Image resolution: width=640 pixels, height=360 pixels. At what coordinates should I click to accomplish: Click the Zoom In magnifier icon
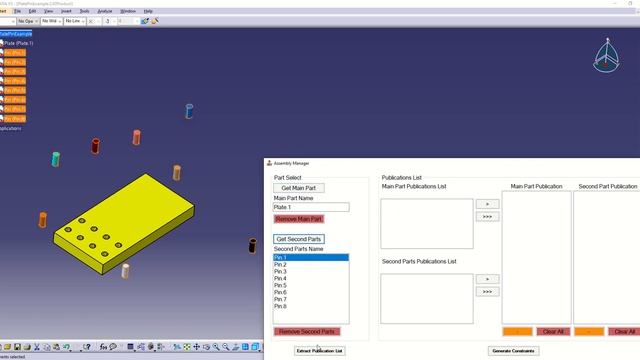(x=216, y=347)
